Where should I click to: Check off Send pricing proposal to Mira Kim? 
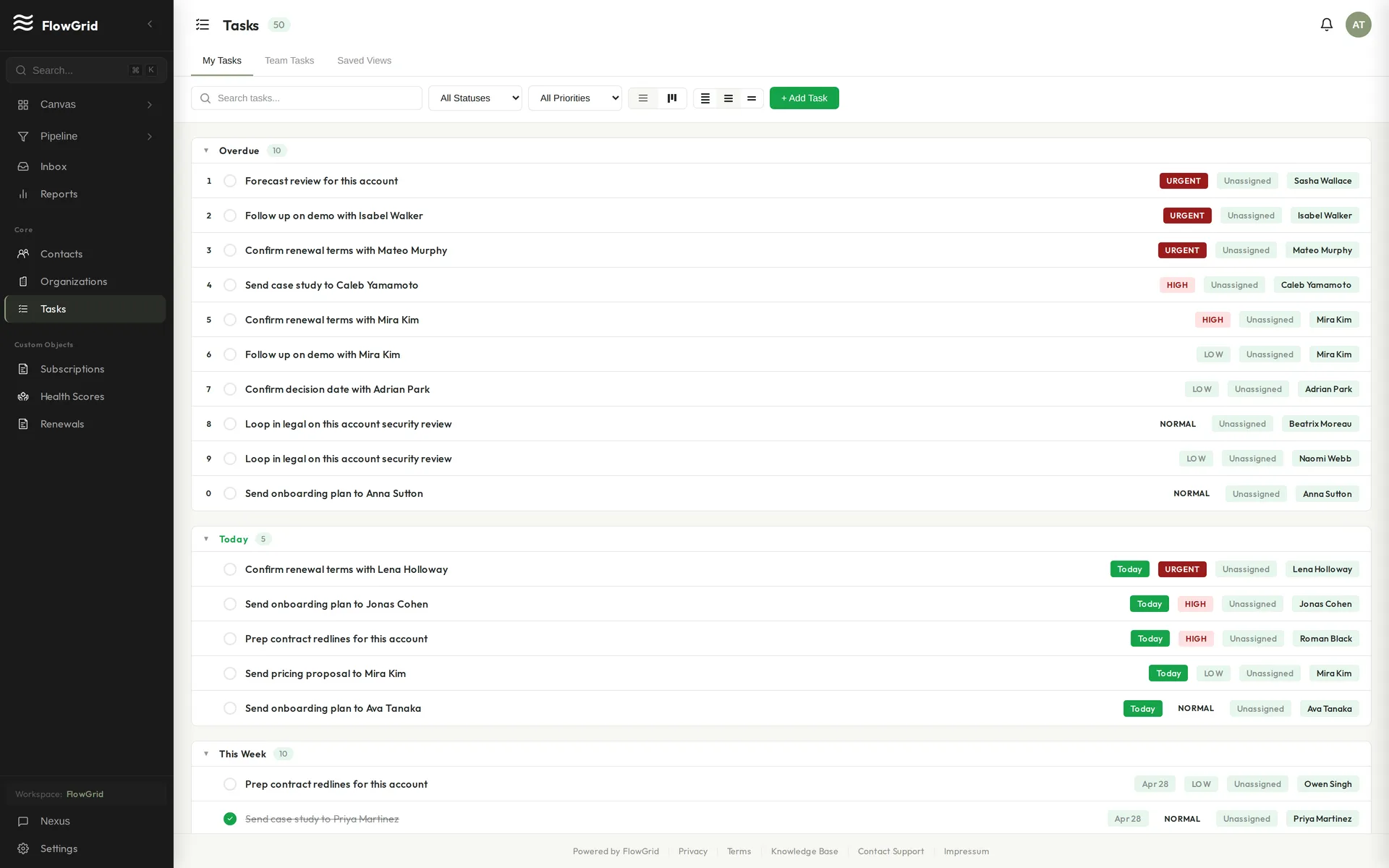pyautogui.click(x=230, y=673)
